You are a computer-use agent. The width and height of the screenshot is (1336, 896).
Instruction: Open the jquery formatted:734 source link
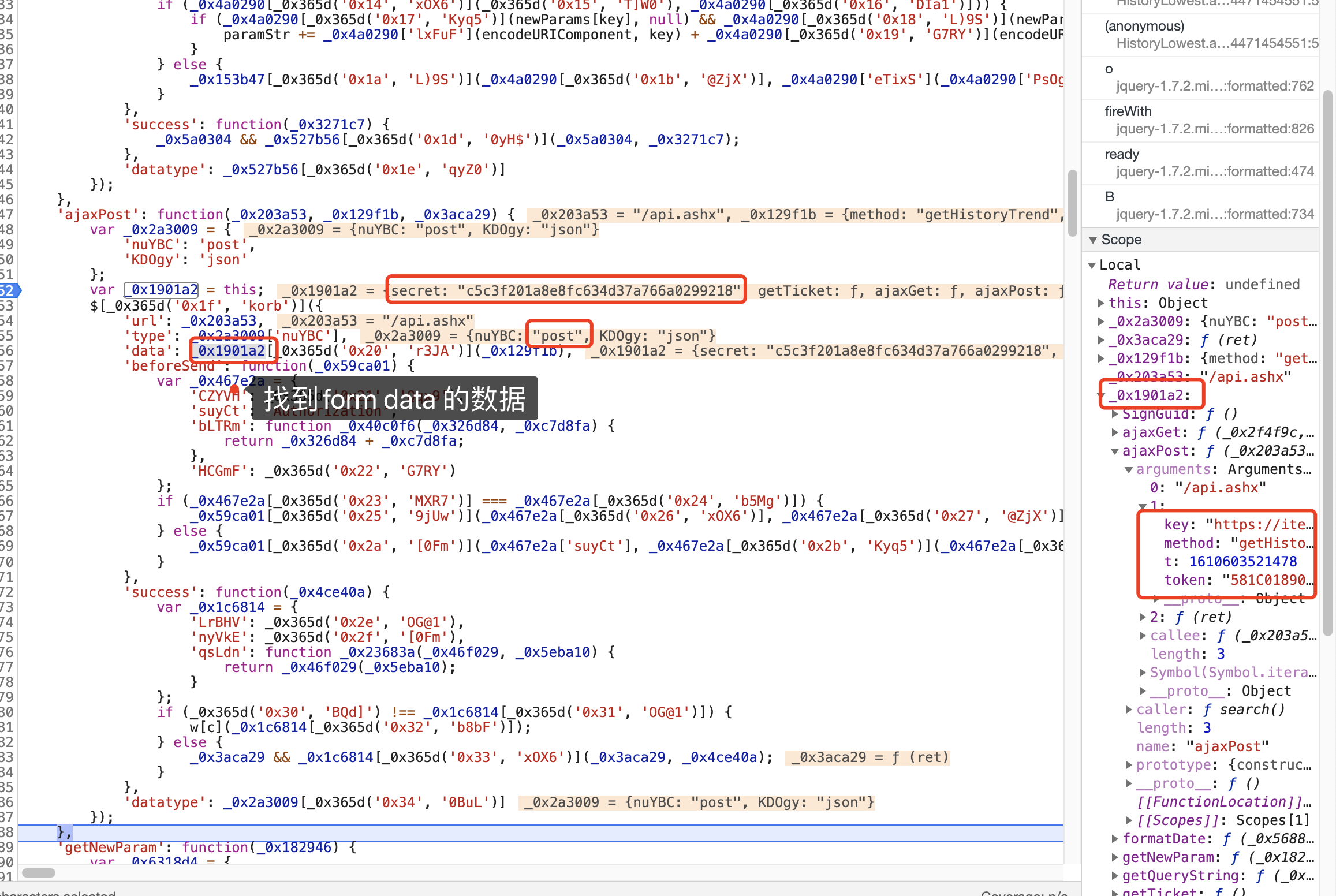[x=1214, y=214]
